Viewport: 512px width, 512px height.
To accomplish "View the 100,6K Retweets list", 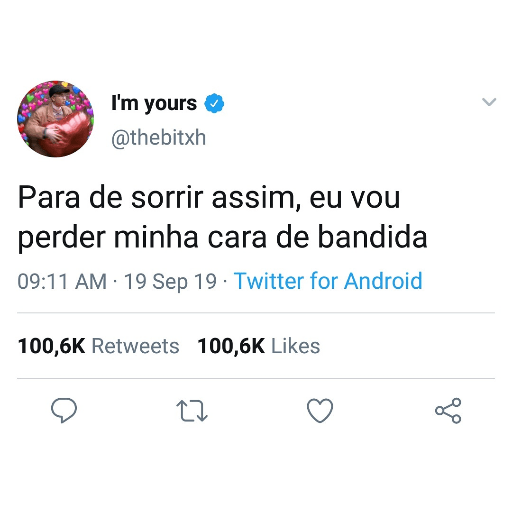I will tap(99, 346).
